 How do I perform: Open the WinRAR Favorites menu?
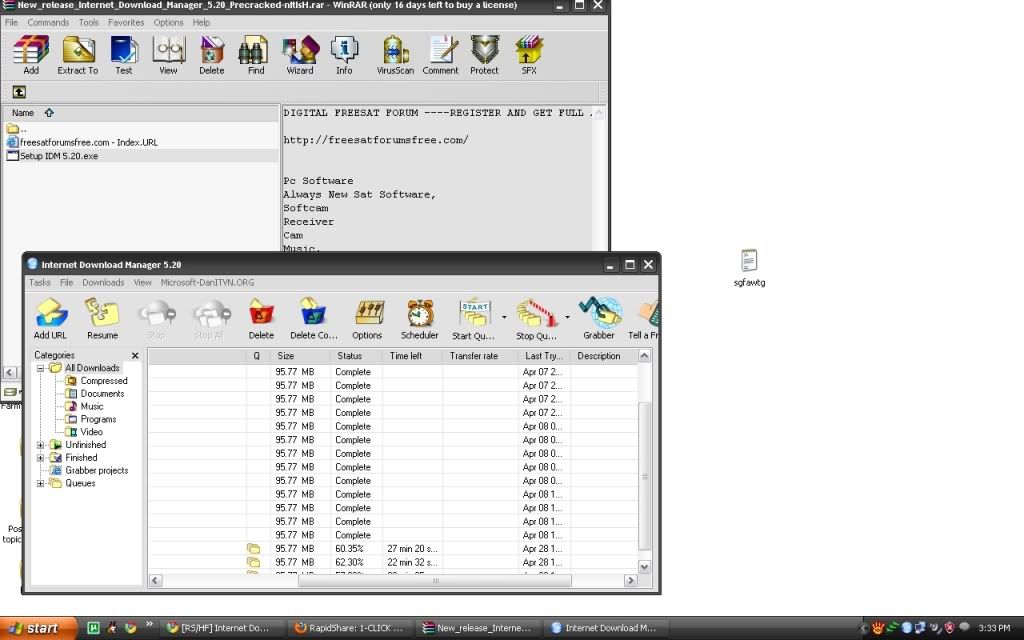126,22
